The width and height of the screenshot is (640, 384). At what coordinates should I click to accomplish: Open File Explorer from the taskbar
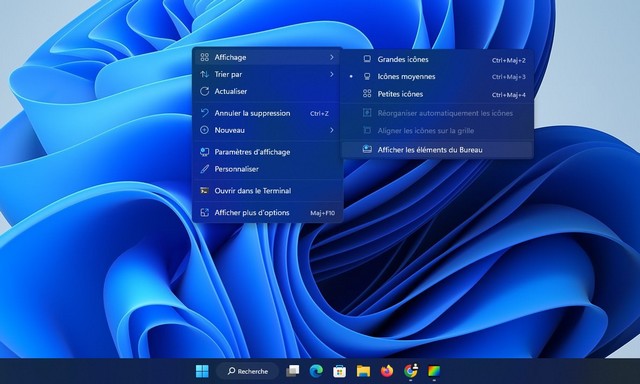(363, 371)
